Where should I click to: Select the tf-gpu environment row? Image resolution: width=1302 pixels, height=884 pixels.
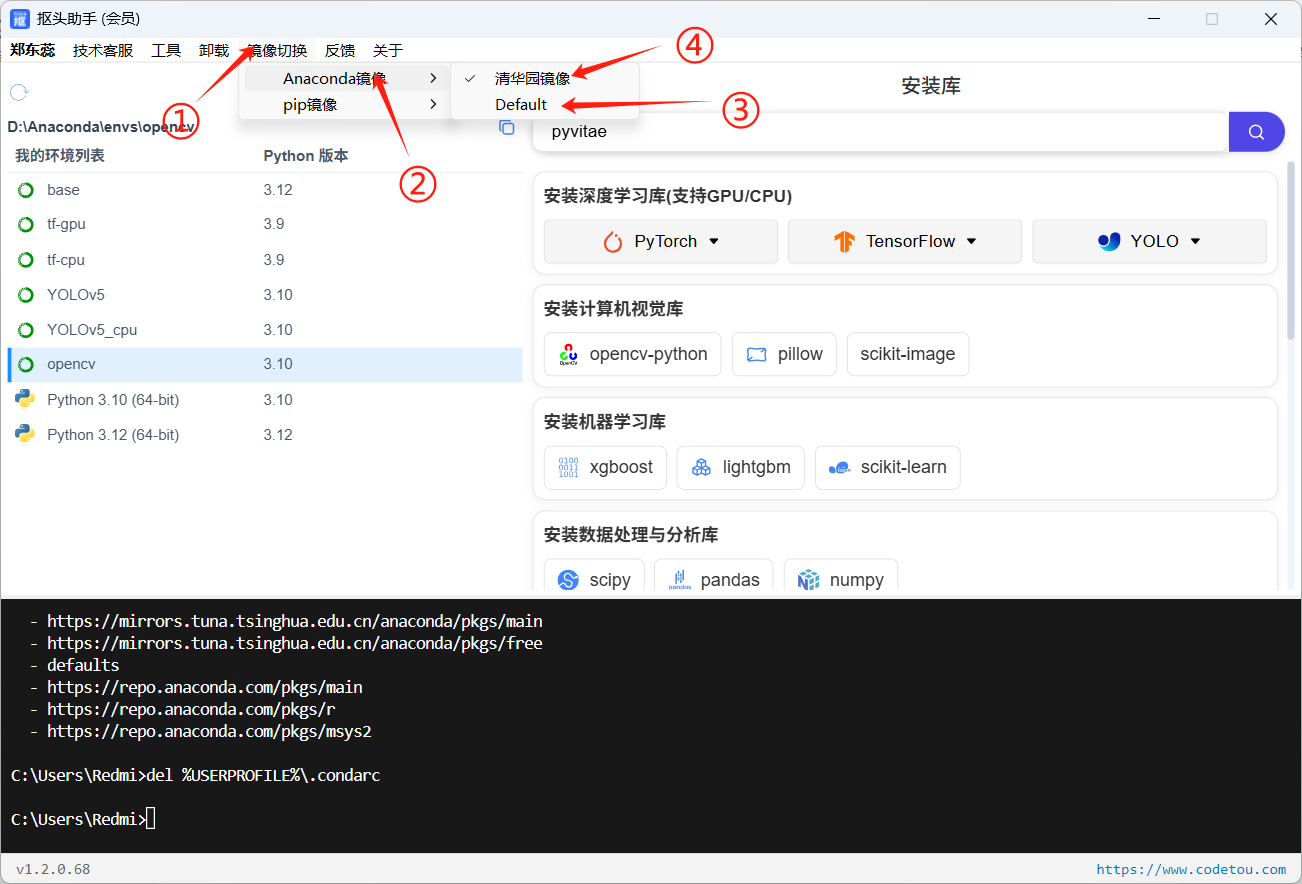point(265,224)
